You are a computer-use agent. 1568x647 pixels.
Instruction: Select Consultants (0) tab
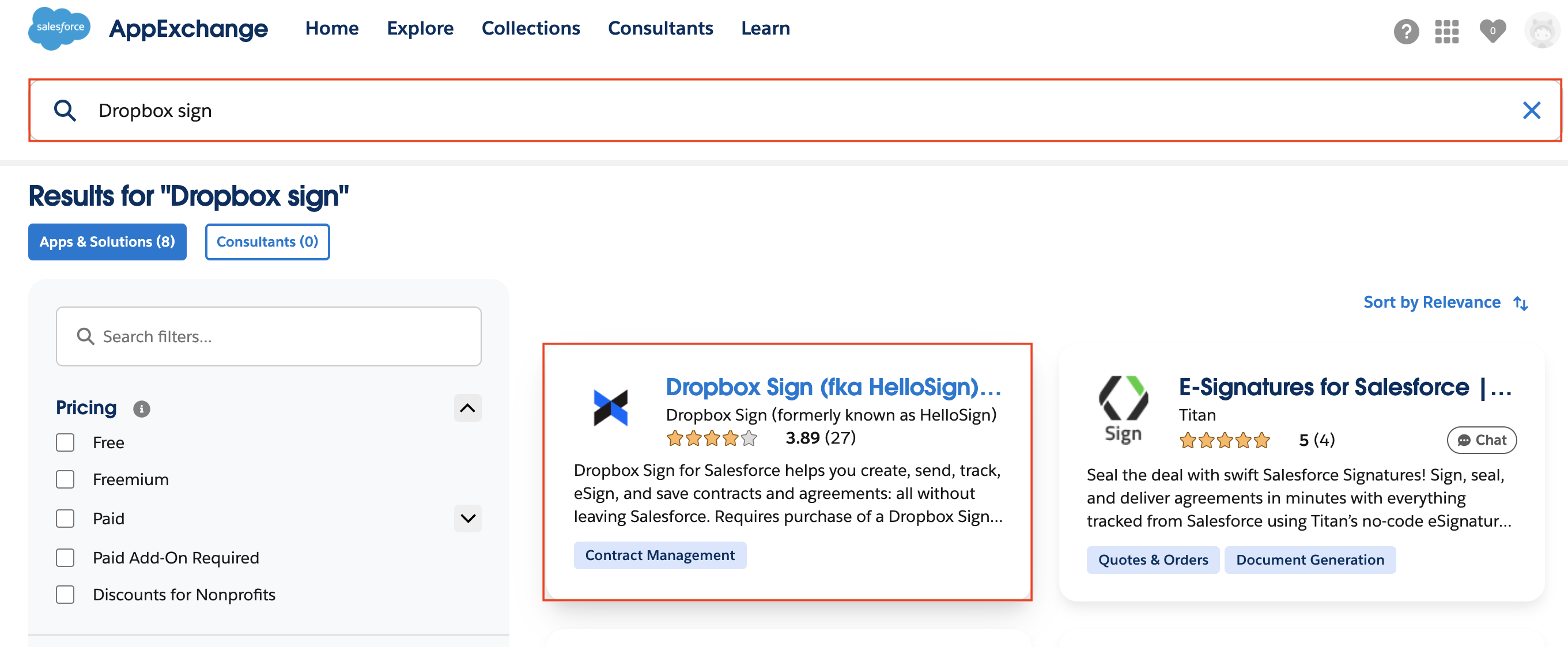[x=267, y=242]
